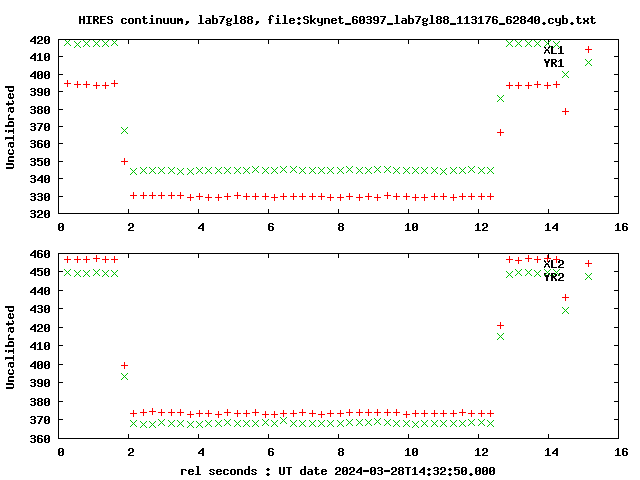Click the XL2 legend label
This screenshot has height=480, width=640.
pyautogui.click(x=553, y=264)
